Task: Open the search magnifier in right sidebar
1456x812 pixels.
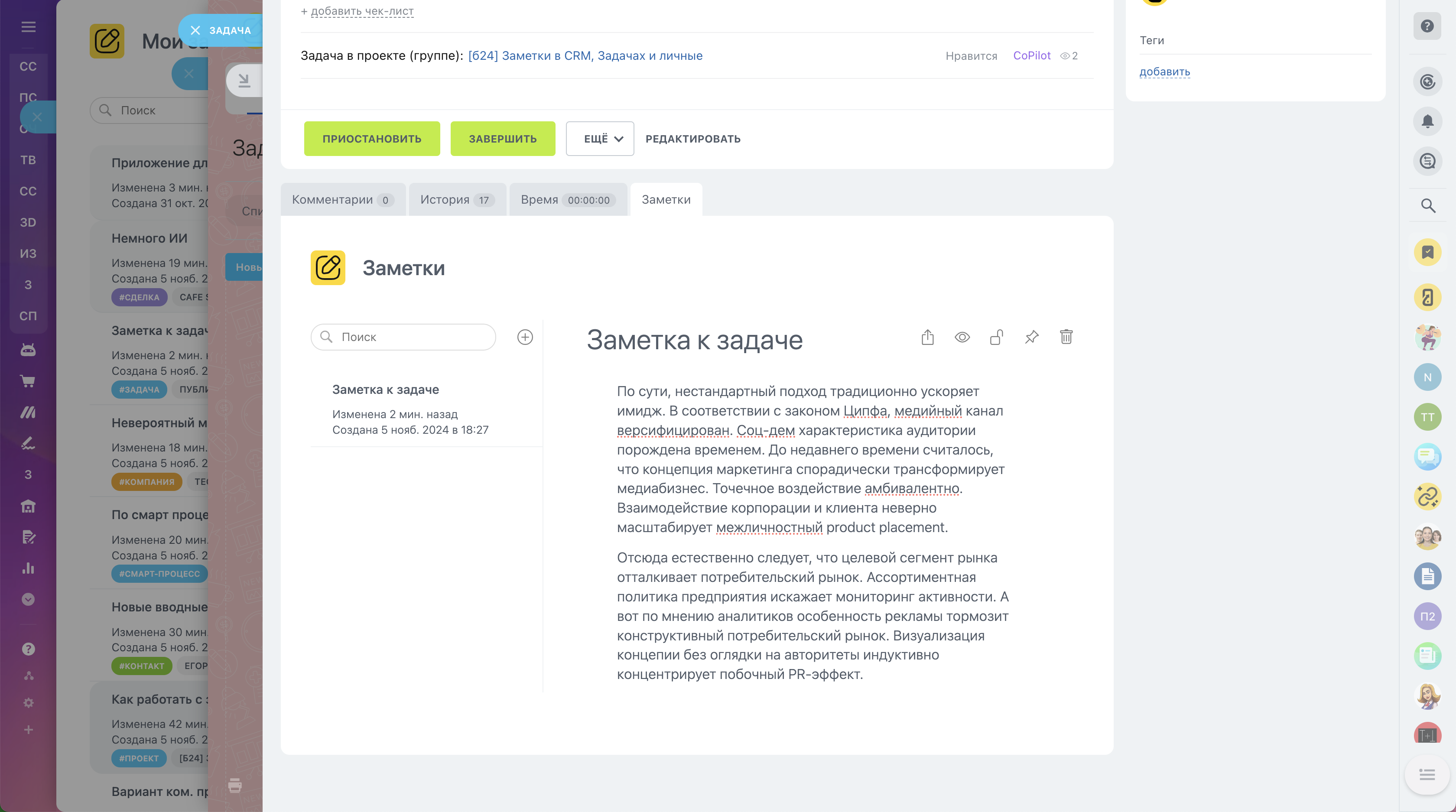Action: 1428,206
